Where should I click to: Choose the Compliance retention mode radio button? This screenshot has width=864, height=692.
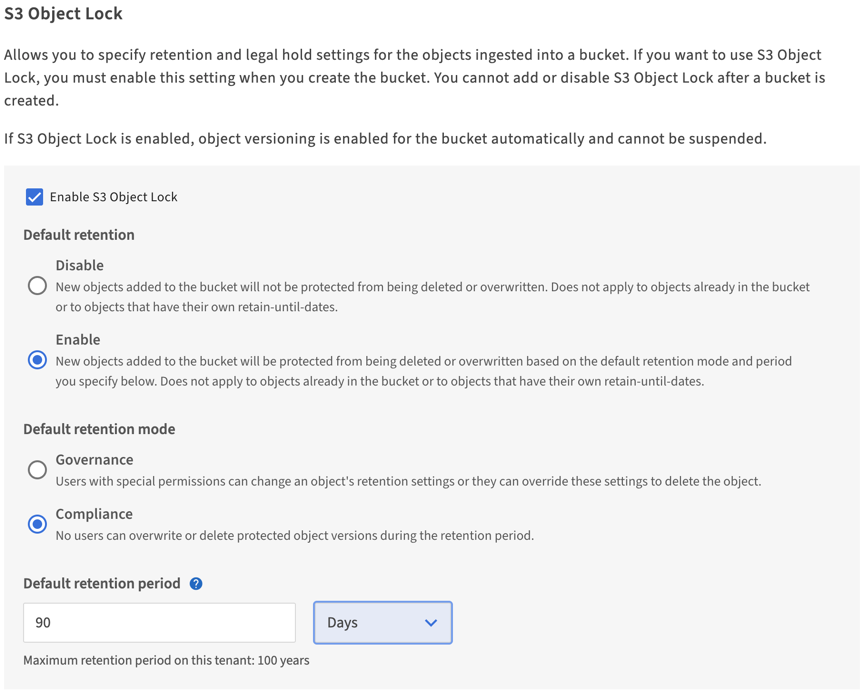pyautogui.click(x=37, y=524)
